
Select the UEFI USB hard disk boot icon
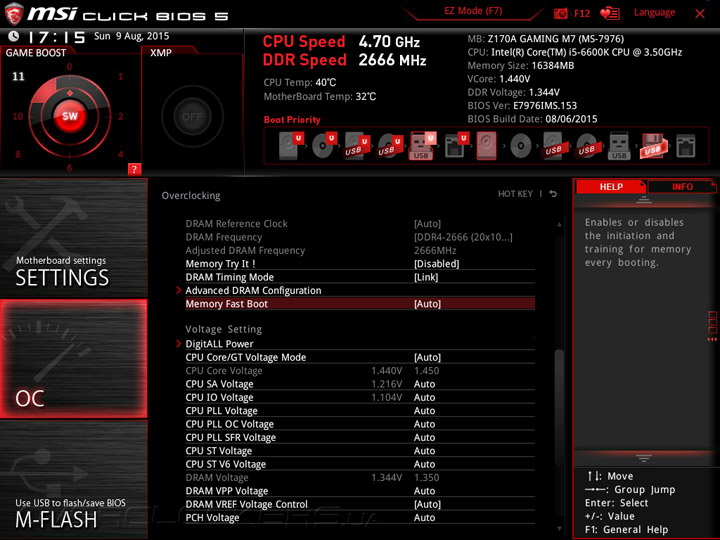(x=356, y=146)
